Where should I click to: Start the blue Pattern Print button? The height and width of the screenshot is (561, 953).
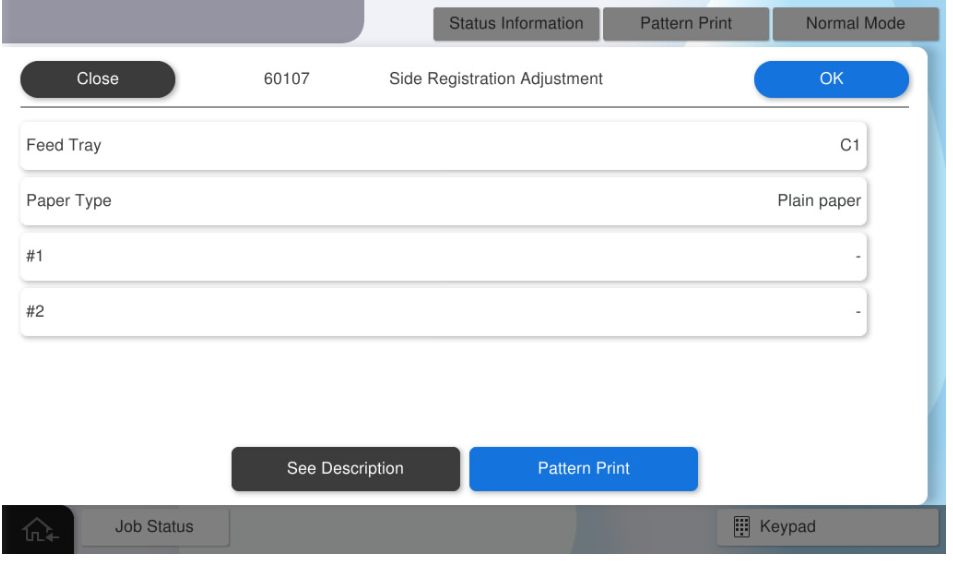[x=583, y=468]
